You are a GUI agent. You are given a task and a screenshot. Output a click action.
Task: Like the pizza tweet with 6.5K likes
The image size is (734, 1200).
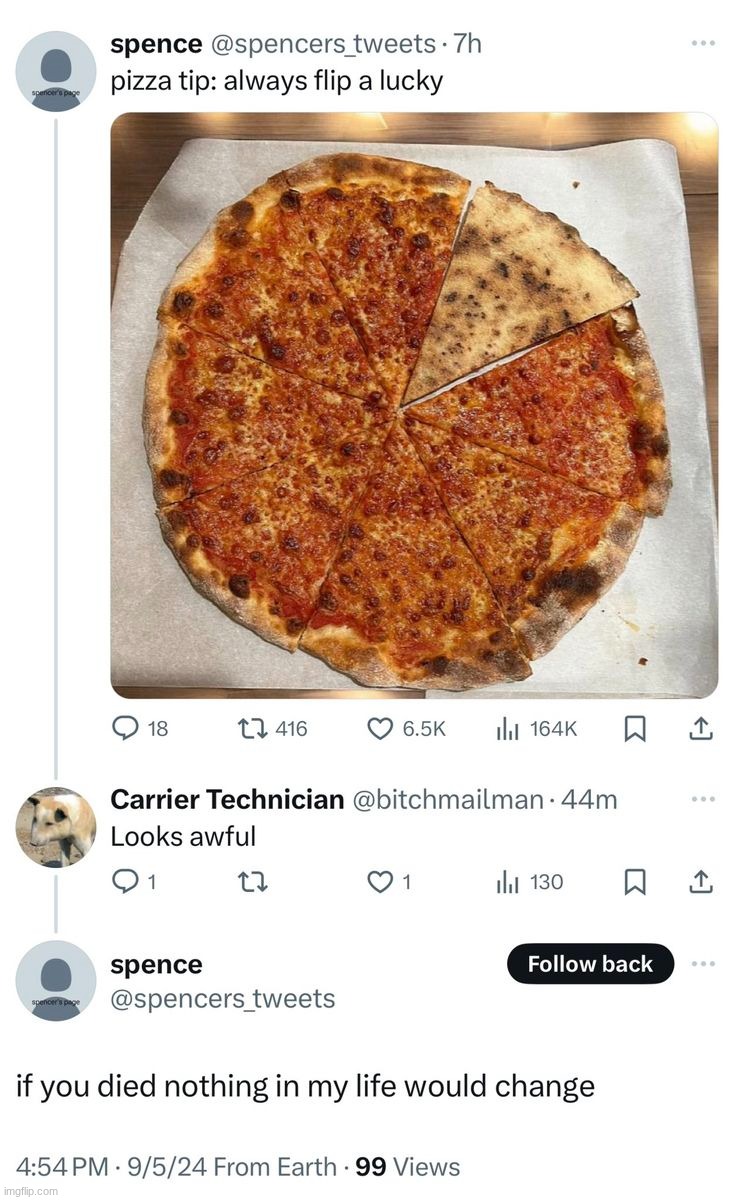click(406, 730)
